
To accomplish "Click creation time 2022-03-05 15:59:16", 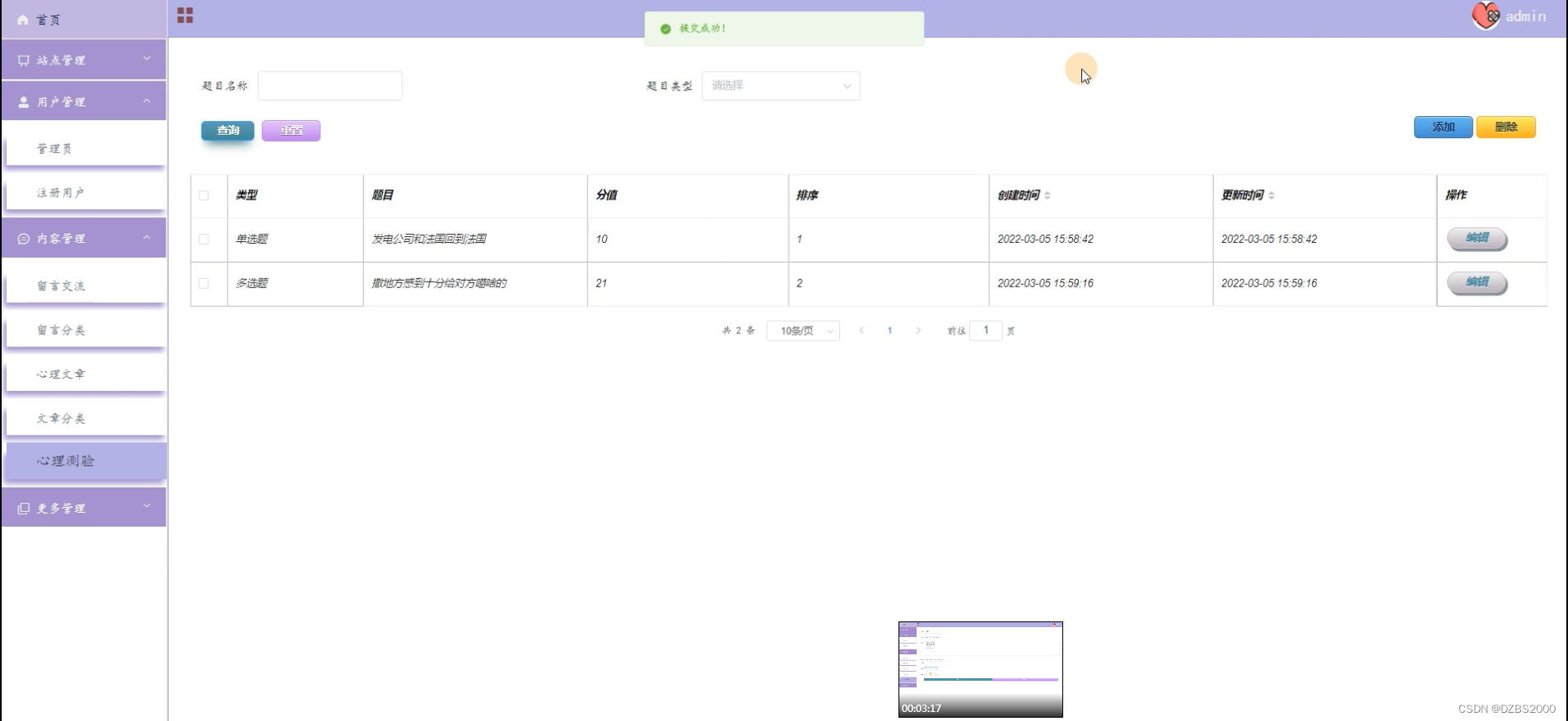I will [1045, 283].
